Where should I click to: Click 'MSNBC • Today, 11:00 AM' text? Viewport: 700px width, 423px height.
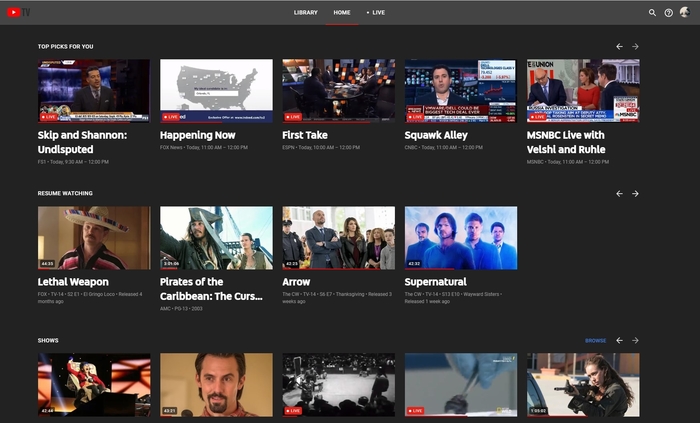568,162
